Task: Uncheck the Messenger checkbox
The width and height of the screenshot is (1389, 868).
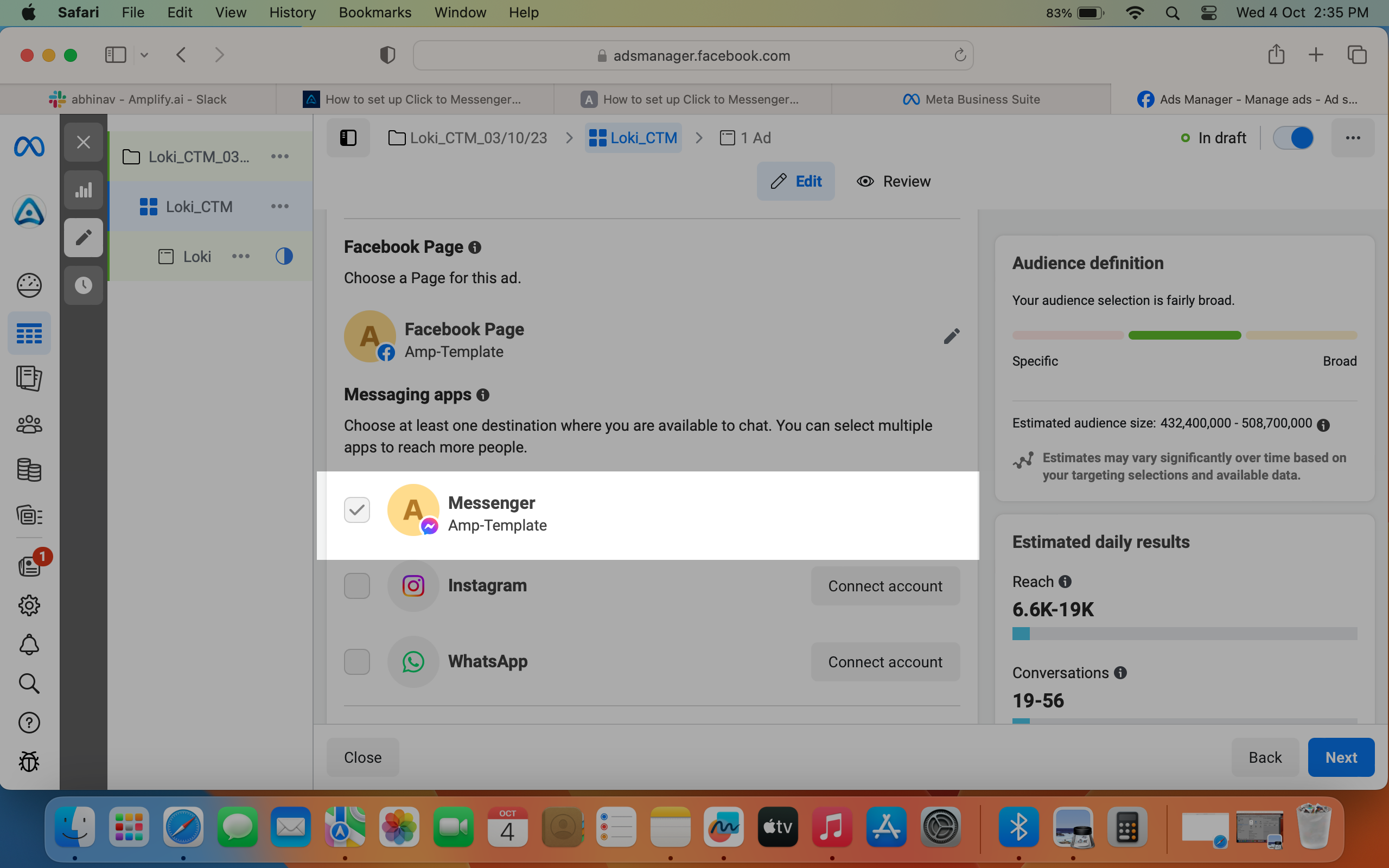Action: tap(357, 510)
